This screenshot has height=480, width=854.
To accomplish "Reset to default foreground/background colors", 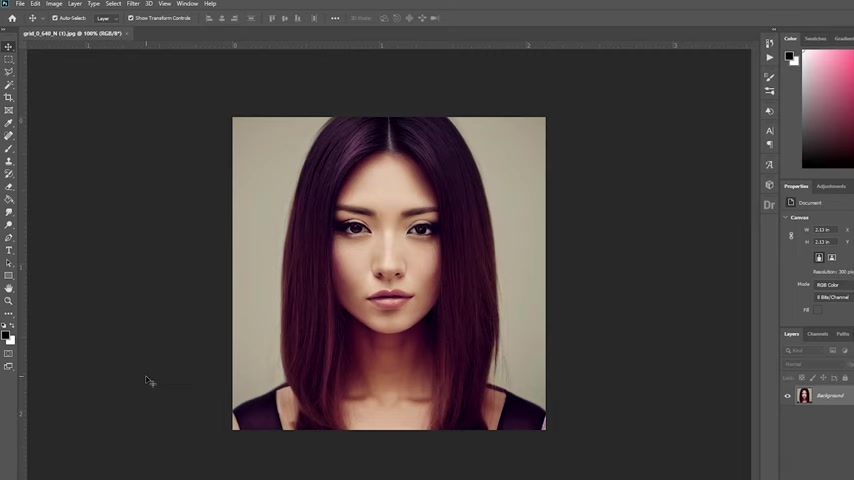I will pyautogui.click(x=4, y=325).
